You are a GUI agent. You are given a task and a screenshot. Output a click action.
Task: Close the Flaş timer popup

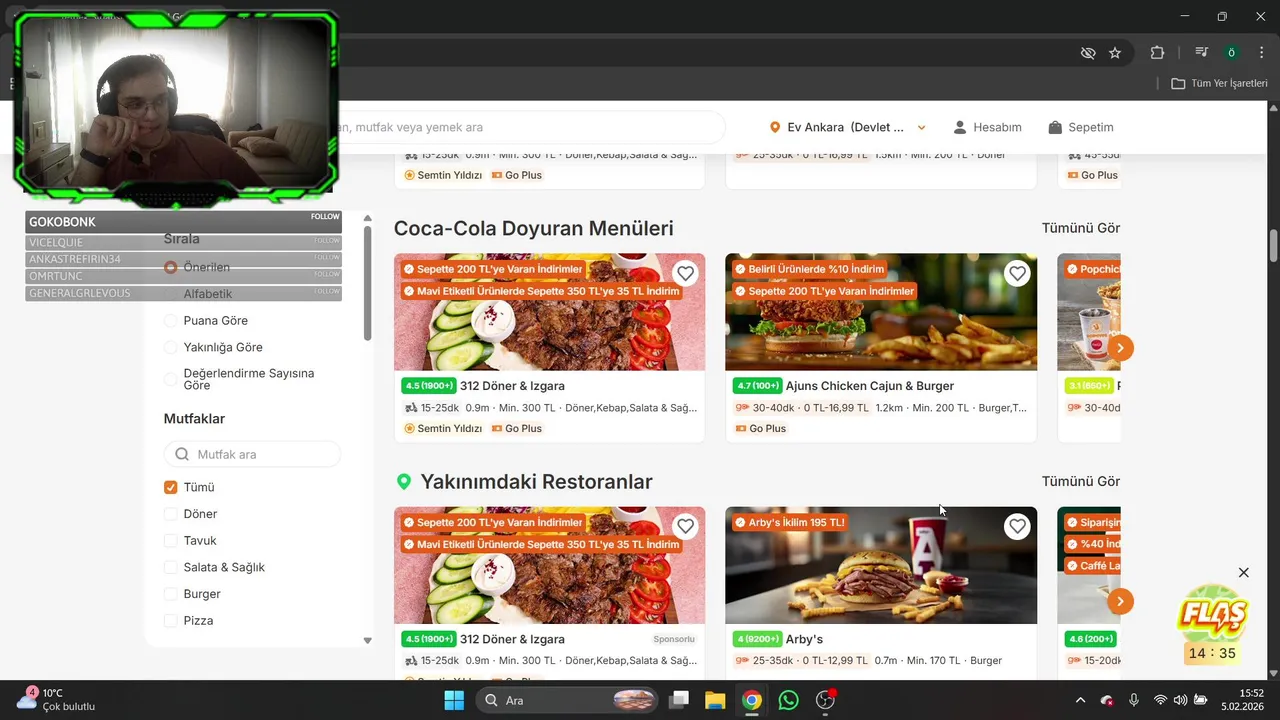point(1243,573)
